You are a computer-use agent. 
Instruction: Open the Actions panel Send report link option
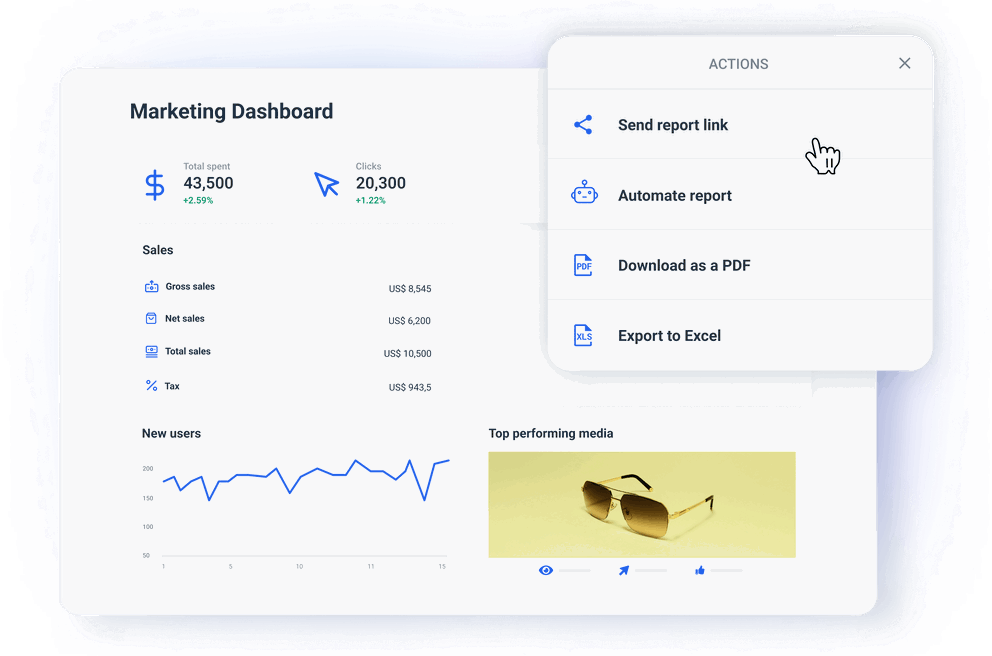(673, 124)
